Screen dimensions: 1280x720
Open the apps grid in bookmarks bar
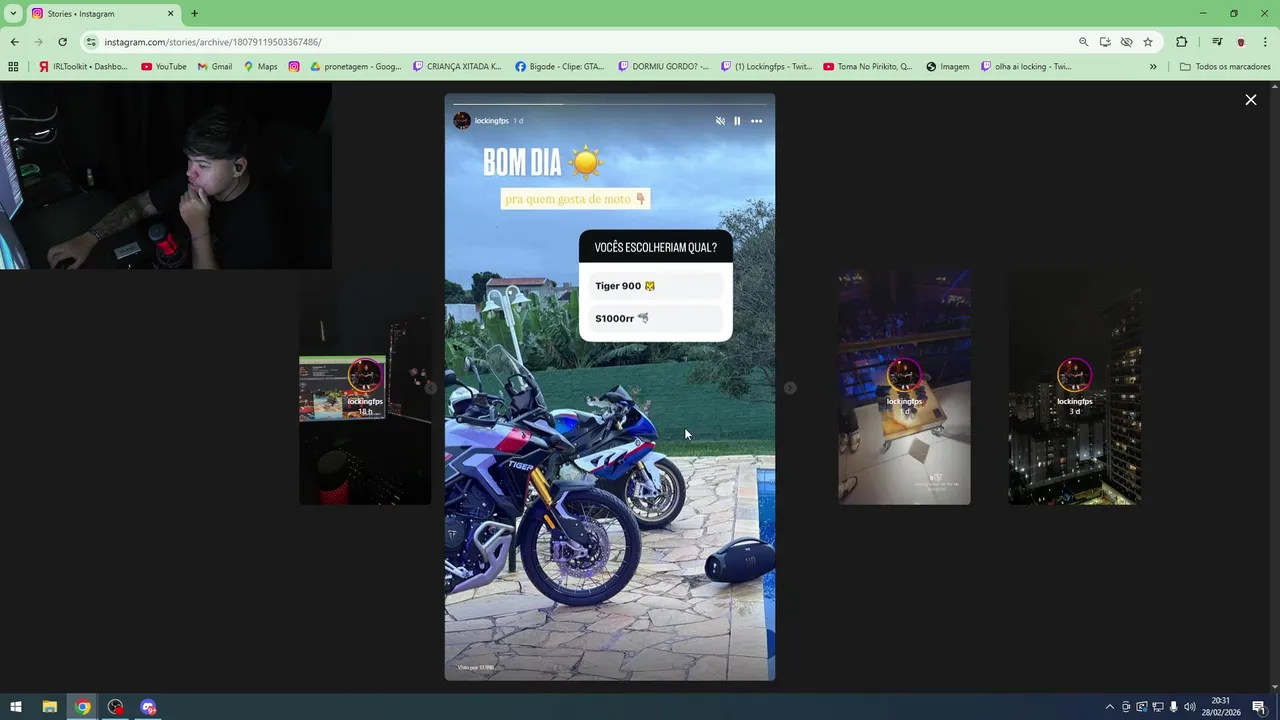point(13,67)
